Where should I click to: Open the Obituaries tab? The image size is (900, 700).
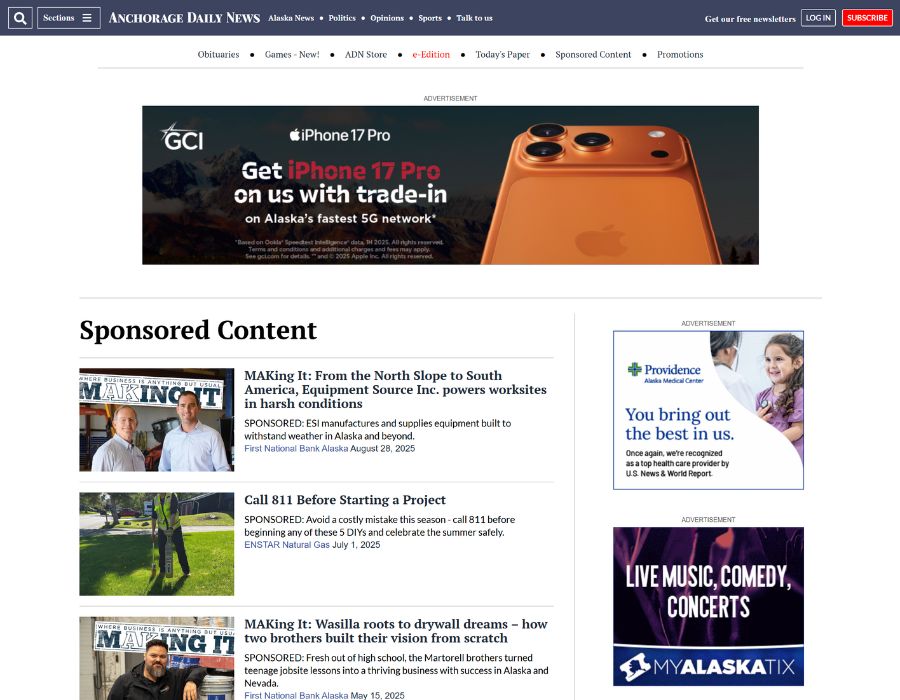pos(218,55)
